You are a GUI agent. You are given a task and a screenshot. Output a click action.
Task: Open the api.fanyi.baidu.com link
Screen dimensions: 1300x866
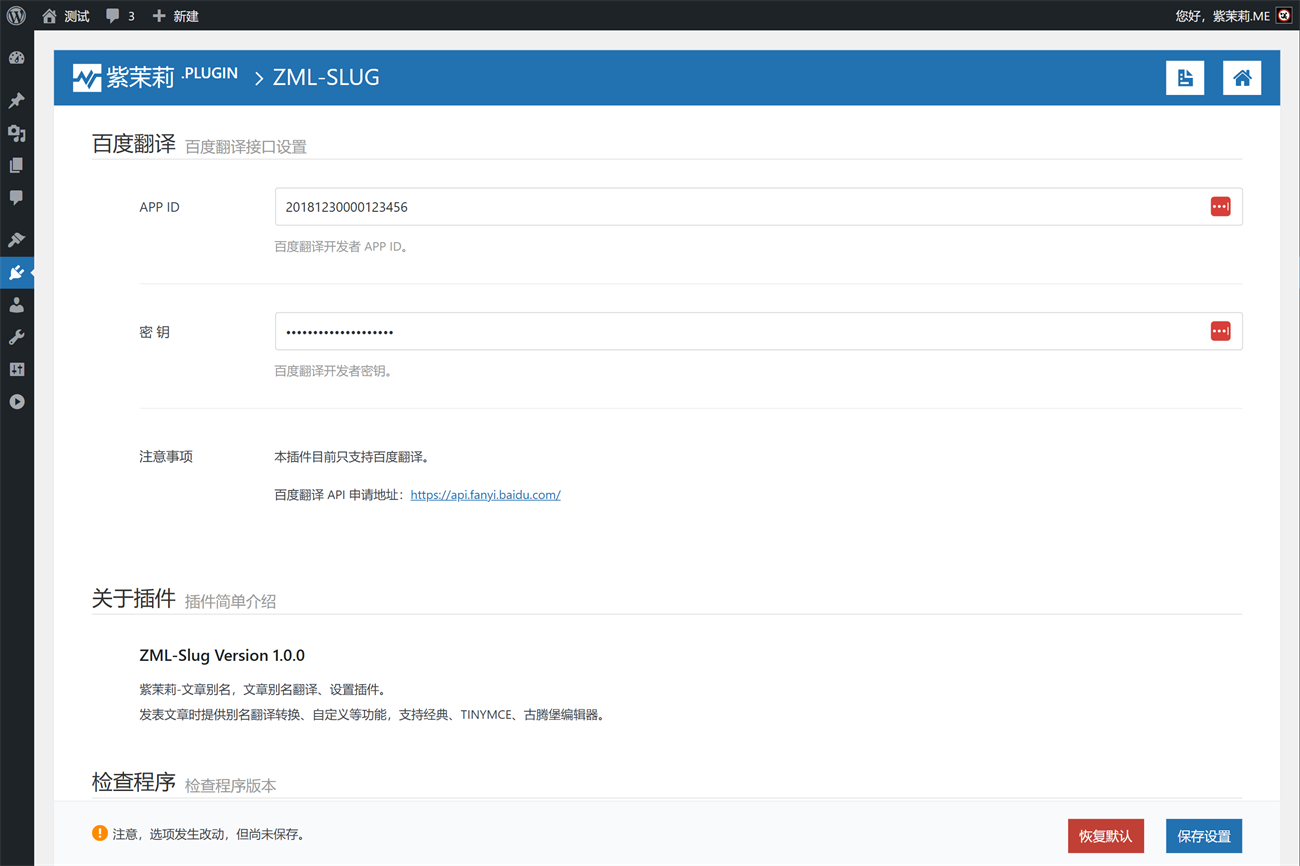click(485, 495)
